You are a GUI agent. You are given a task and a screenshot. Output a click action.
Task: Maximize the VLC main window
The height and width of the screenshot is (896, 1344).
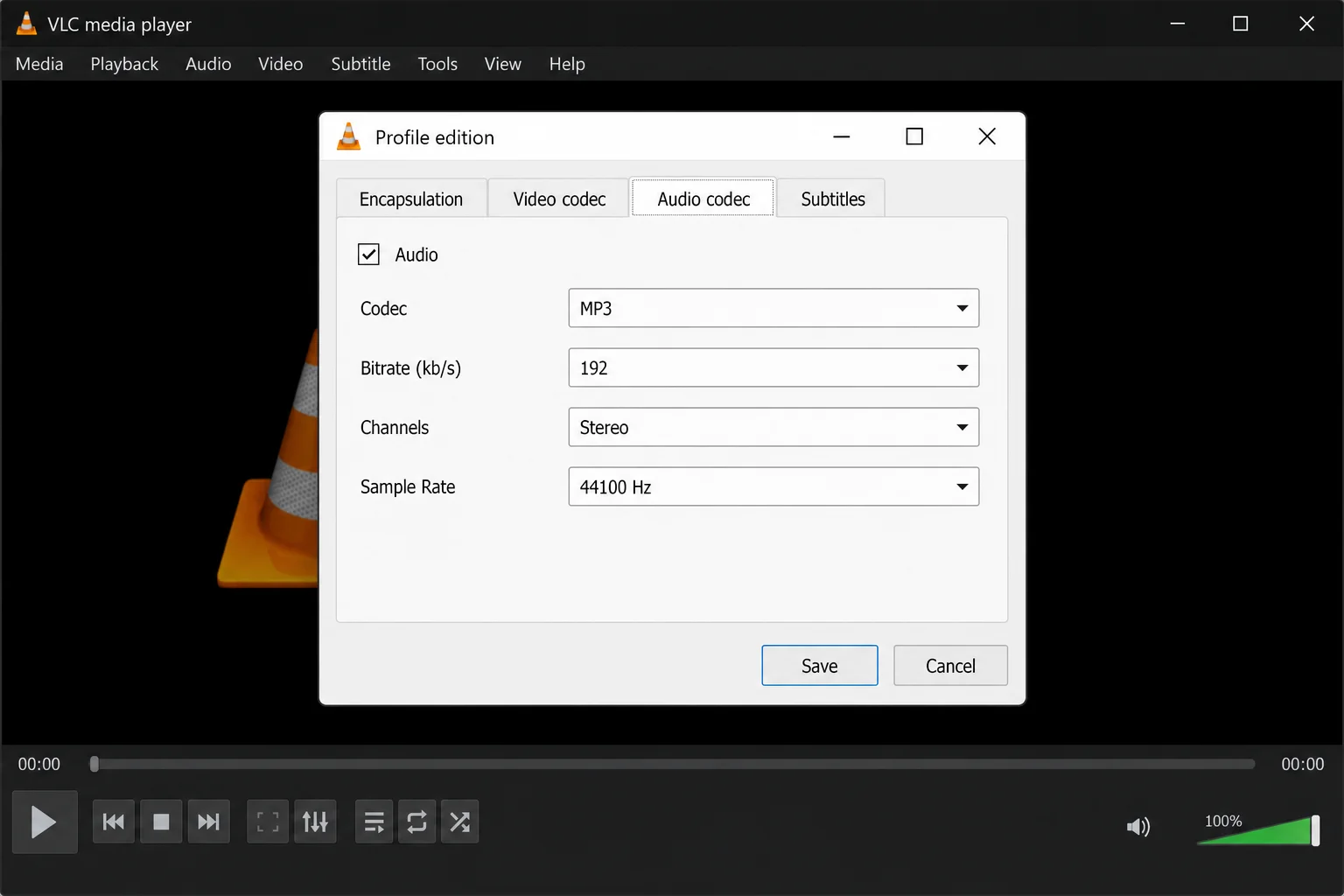point(1241,24)
